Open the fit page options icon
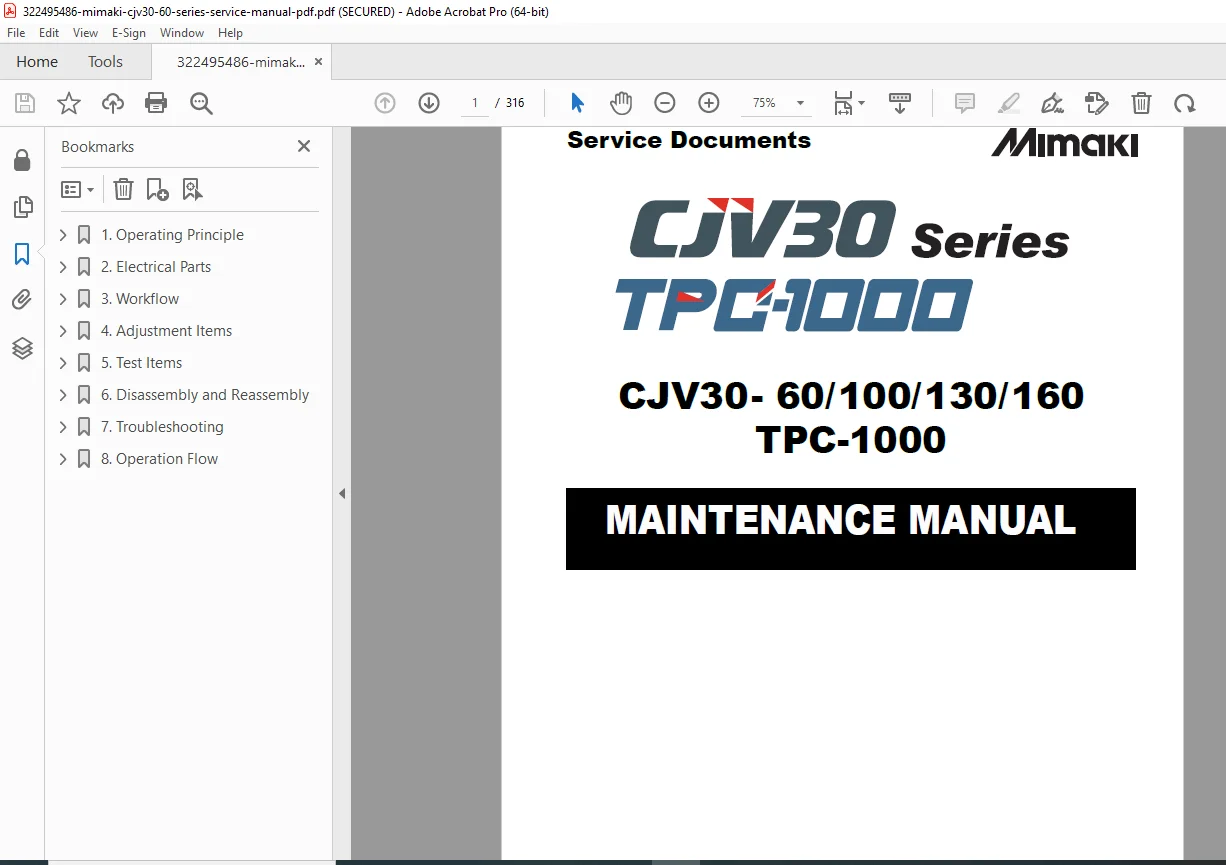Image resolution: width=1226 pixels, height=865 pixels. [x=849, y=103]
